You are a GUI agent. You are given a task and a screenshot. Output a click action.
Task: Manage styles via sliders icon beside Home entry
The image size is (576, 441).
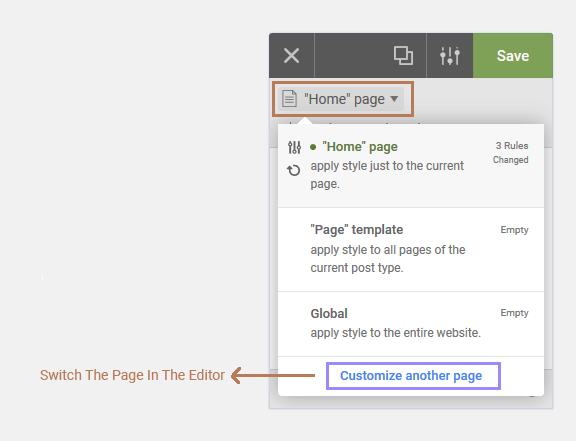click(294, 147)
